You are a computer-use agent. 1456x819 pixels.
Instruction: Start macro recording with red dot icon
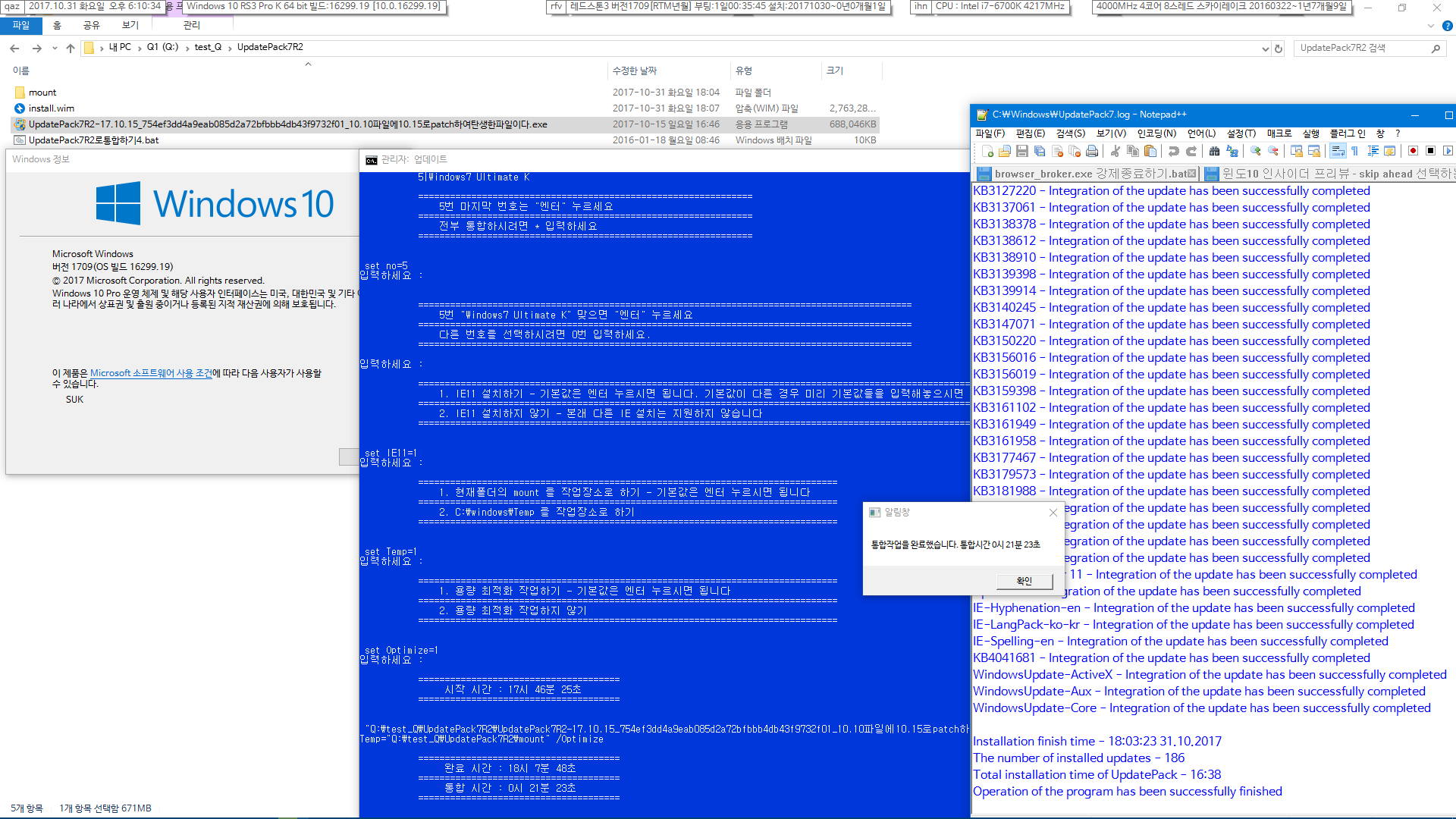tap(1413, 151)
